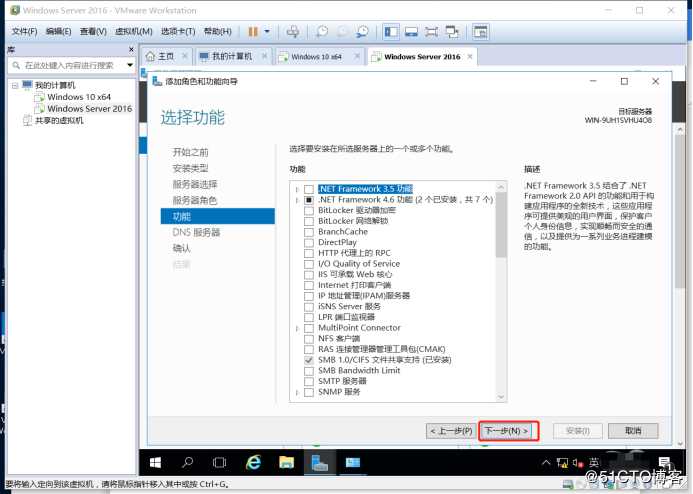Click the 下一步(N) next button
The image size is (693, 494).
point(507,431)
